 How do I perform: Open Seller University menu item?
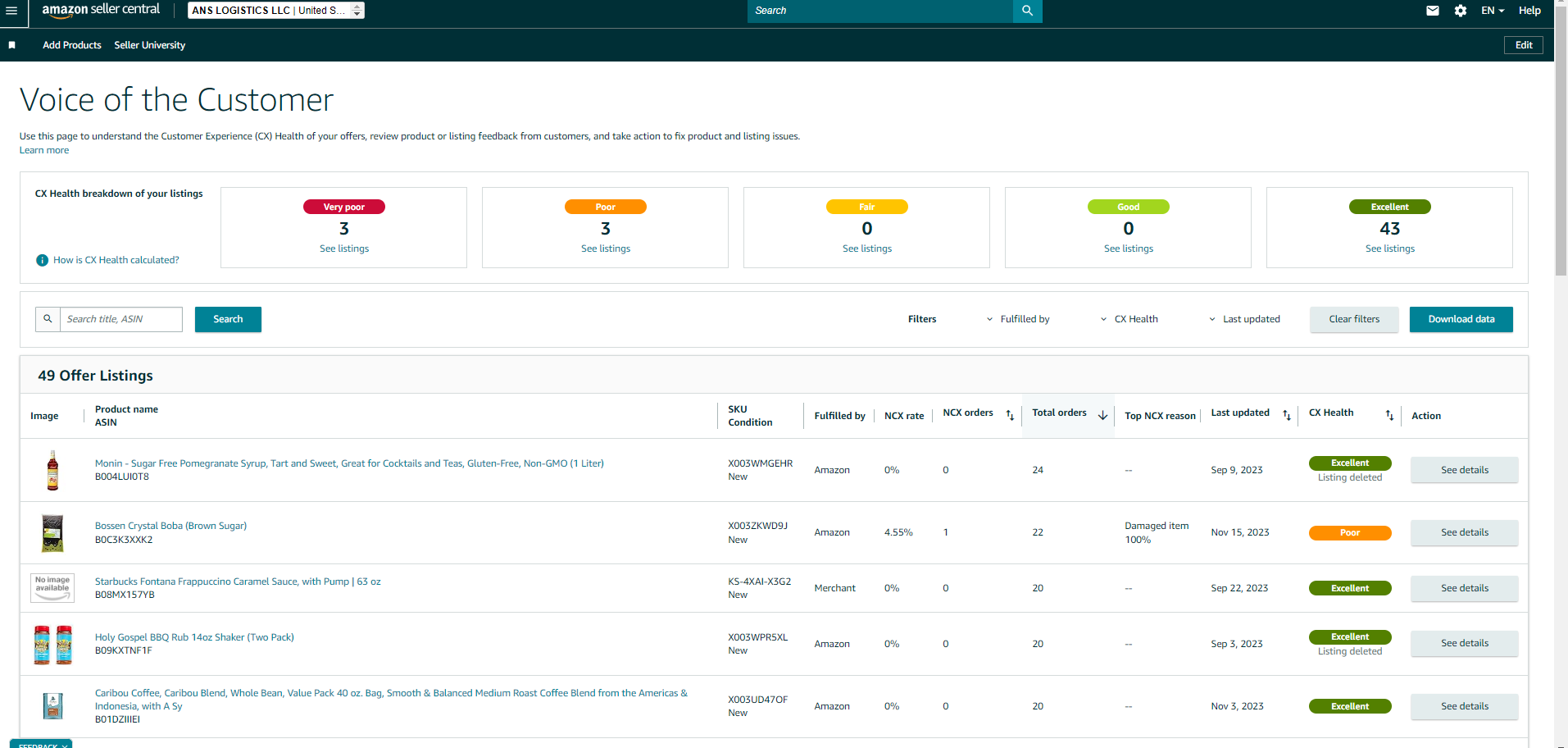click(150, 45)
